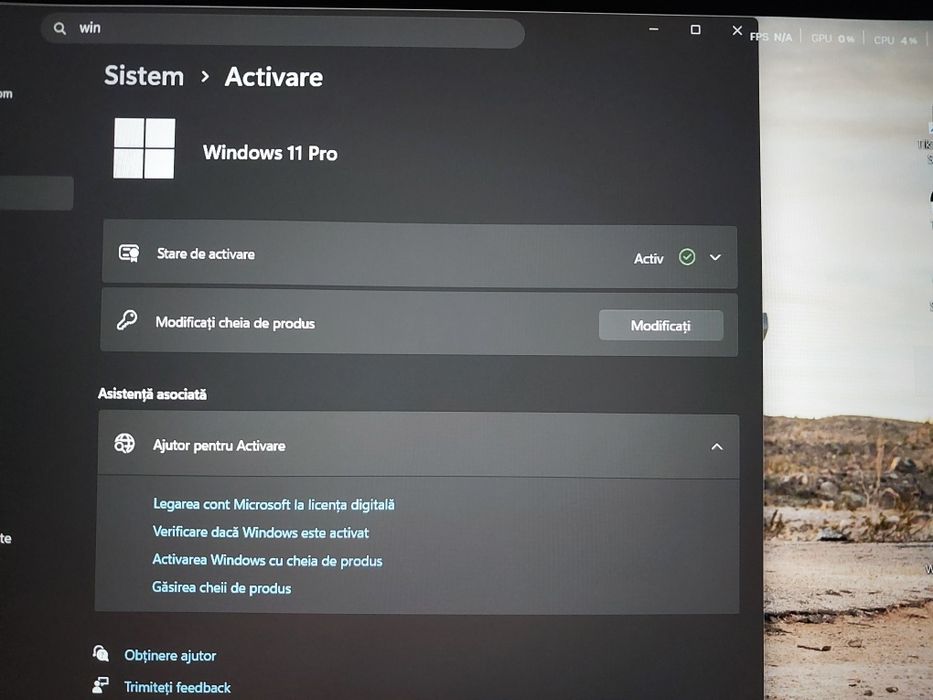The width and height of the screenshot is (933, 700).
Task: Select the highlighted sidebar navigation item
Action: 36,193
